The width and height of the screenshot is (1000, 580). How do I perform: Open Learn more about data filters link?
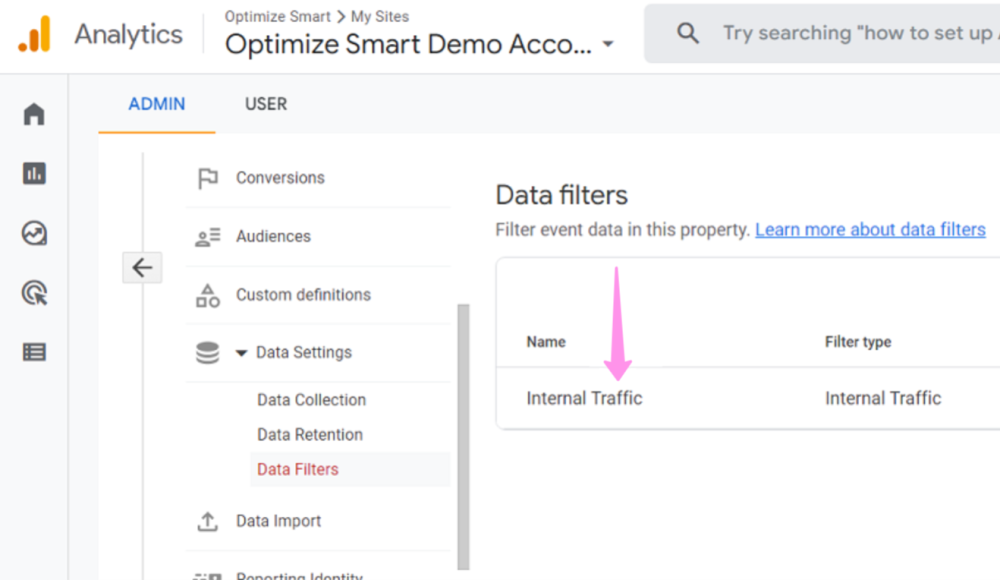870,230
